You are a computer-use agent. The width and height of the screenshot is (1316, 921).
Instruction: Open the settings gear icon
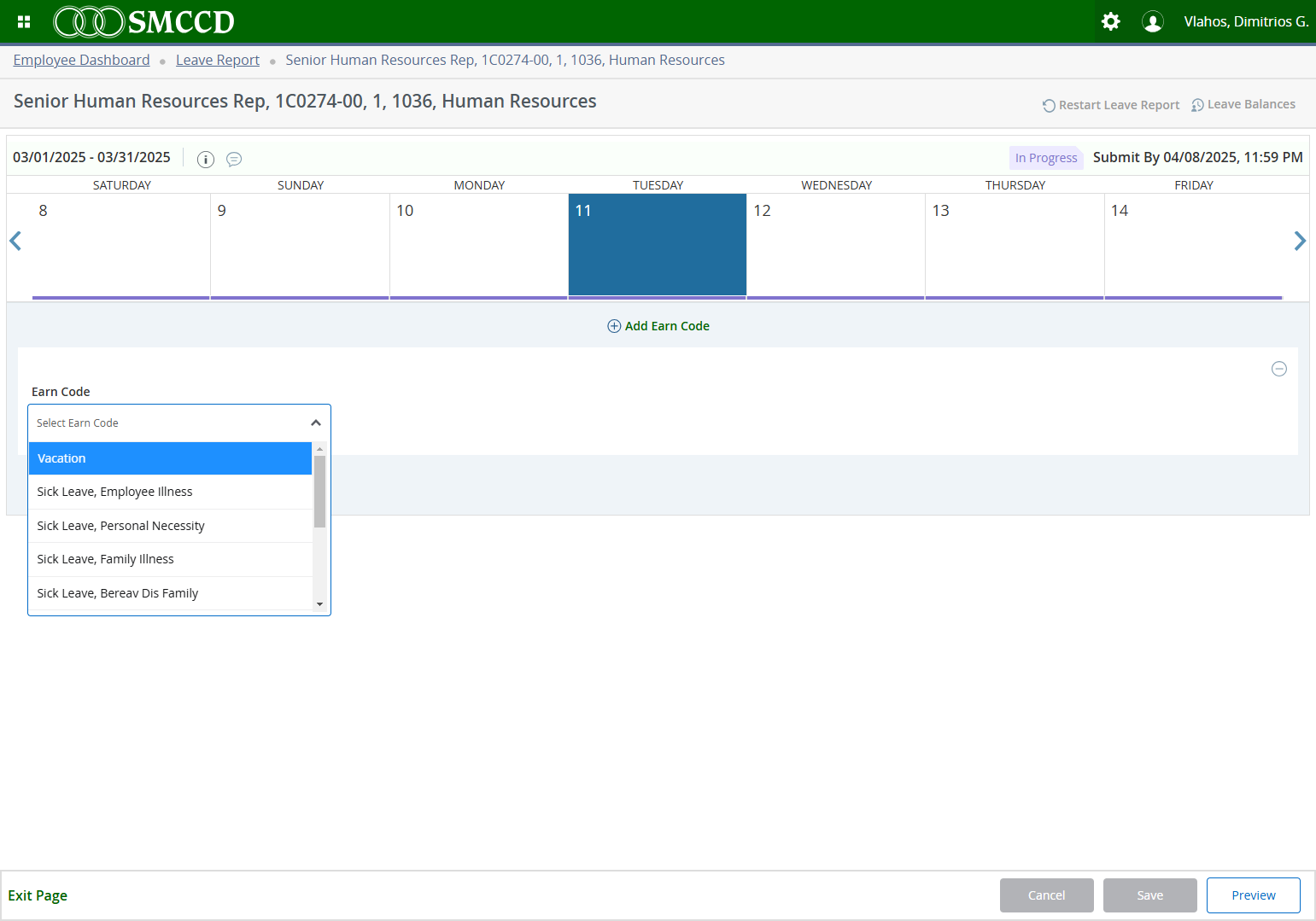[x=1110, y=21]
